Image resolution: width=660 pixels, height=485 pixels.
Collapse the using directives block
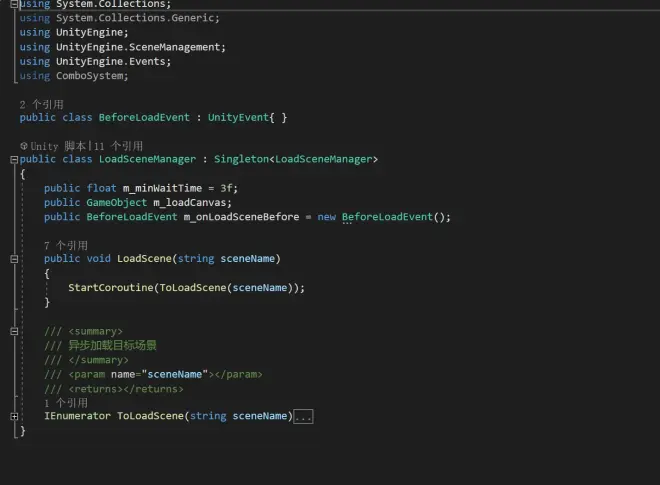pyautogui.click(x=14, y=4)
